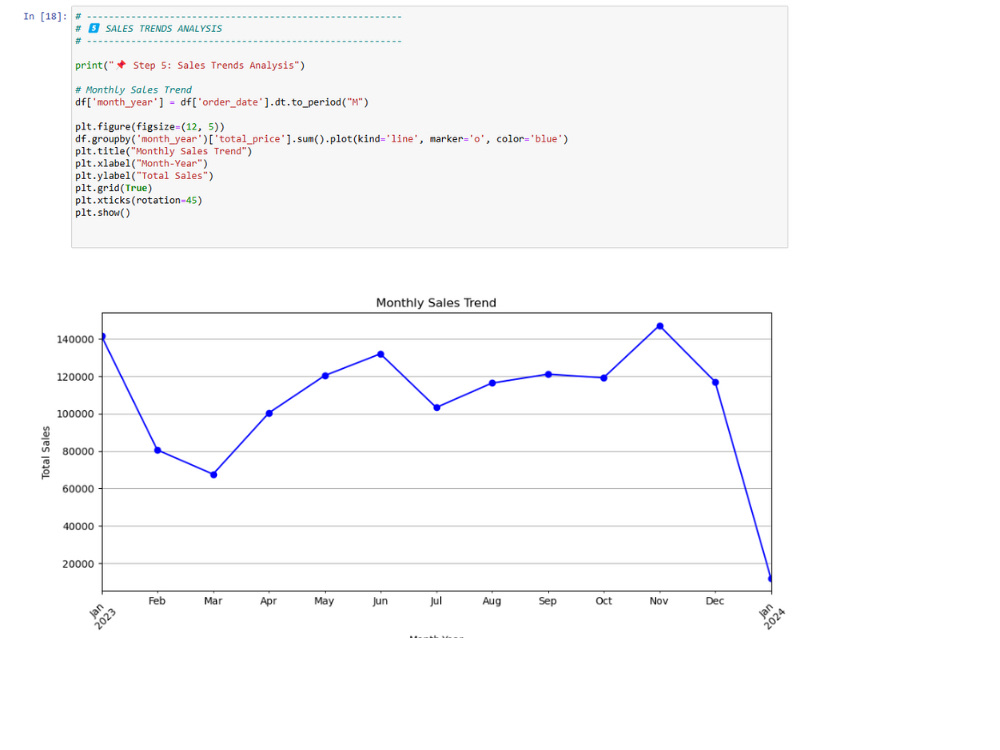Click the Jan 2023 x-axis tick label
Screen dimensions: 1000x750
pyautogui.click(x=102, y=615)
